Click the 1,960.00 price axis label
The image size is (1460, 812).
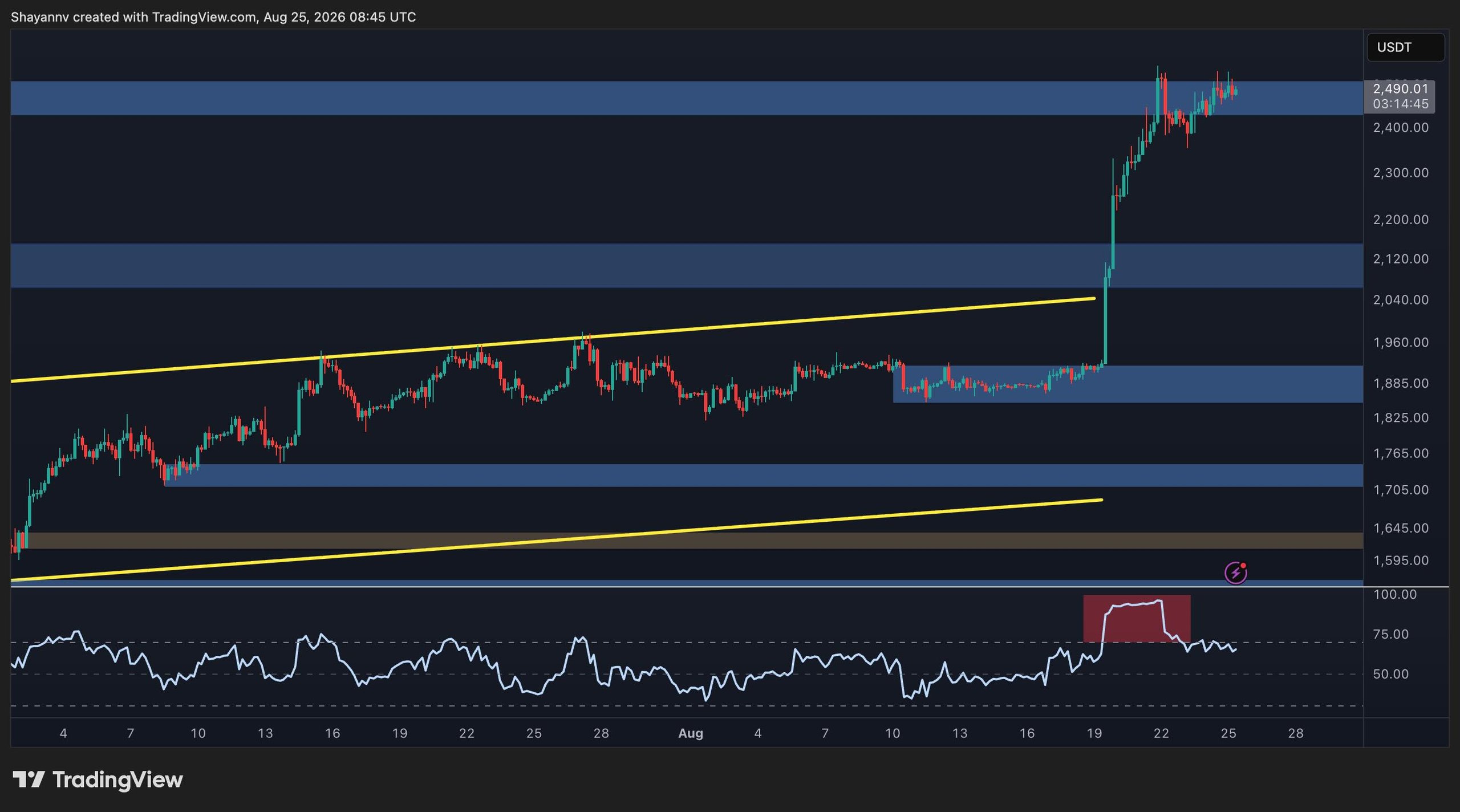pos(1401,343)
